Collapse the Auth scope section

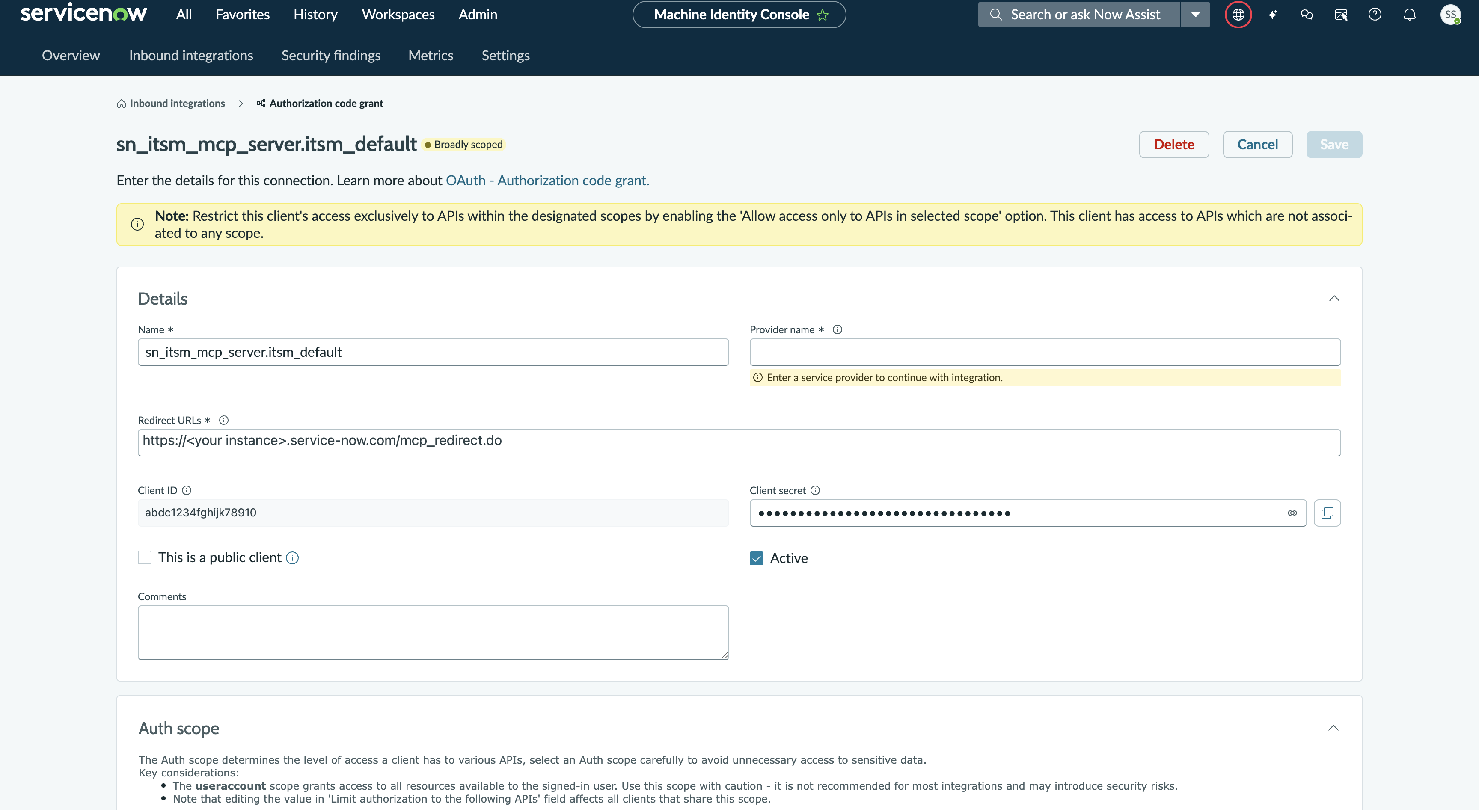[x=1334, y=729]
